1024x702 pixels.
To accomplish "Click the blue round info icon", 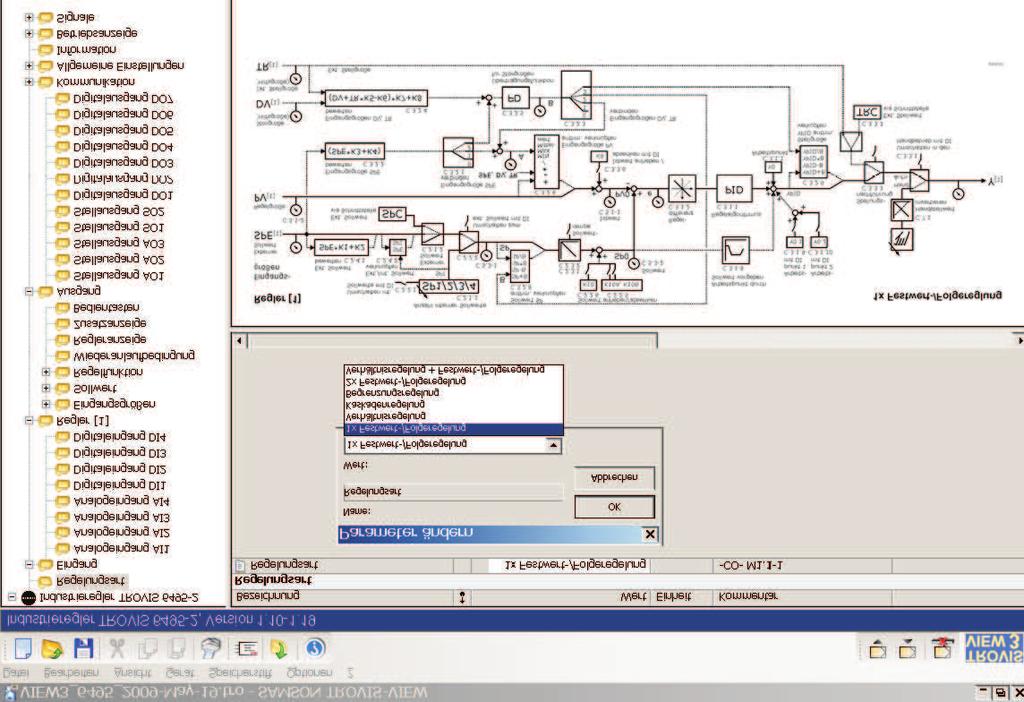I will click(315, 648).
